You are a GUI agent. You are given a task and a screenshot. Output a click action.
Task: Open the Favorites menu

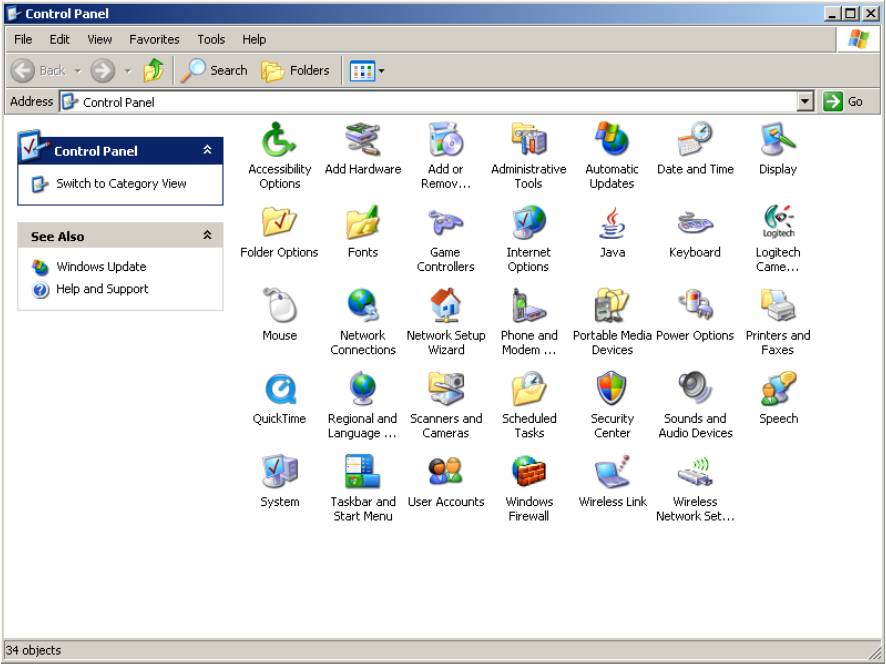[154, 40]
